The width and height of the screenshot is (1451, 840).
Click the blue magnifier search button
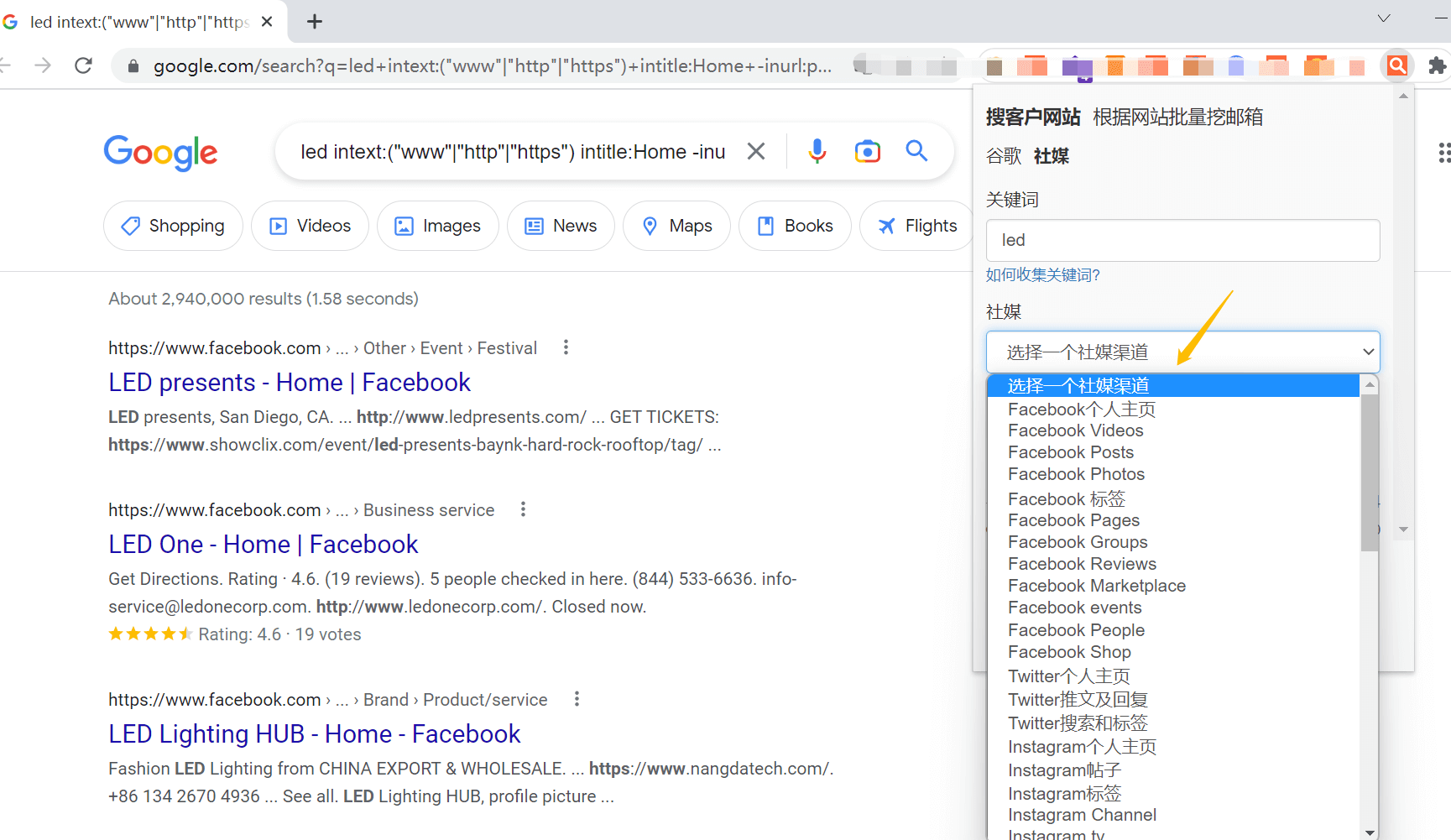(x=916, y=151)
